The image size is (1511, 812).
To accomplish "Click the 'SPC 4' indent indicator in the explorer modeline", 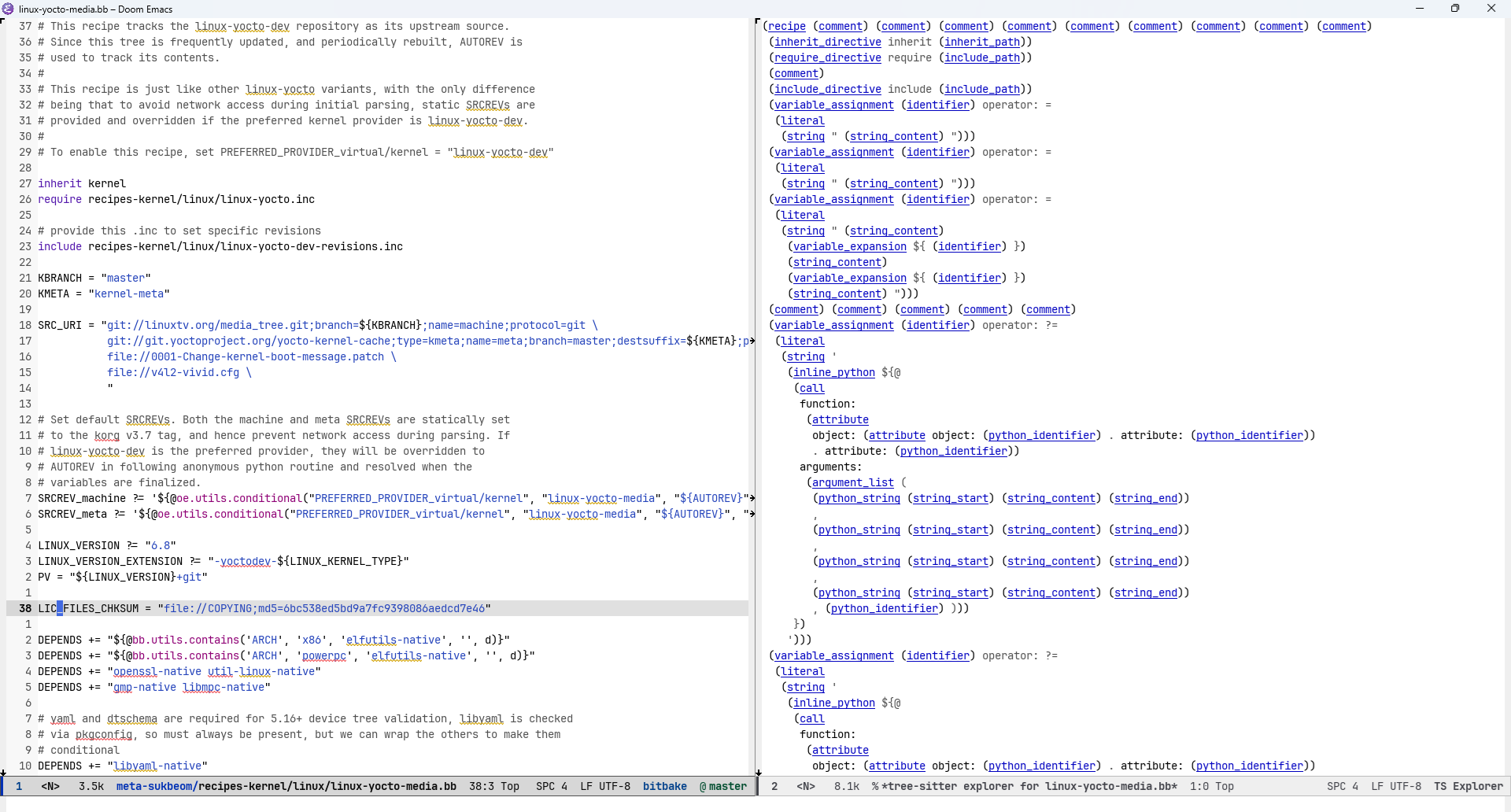I will point(1341,786).
